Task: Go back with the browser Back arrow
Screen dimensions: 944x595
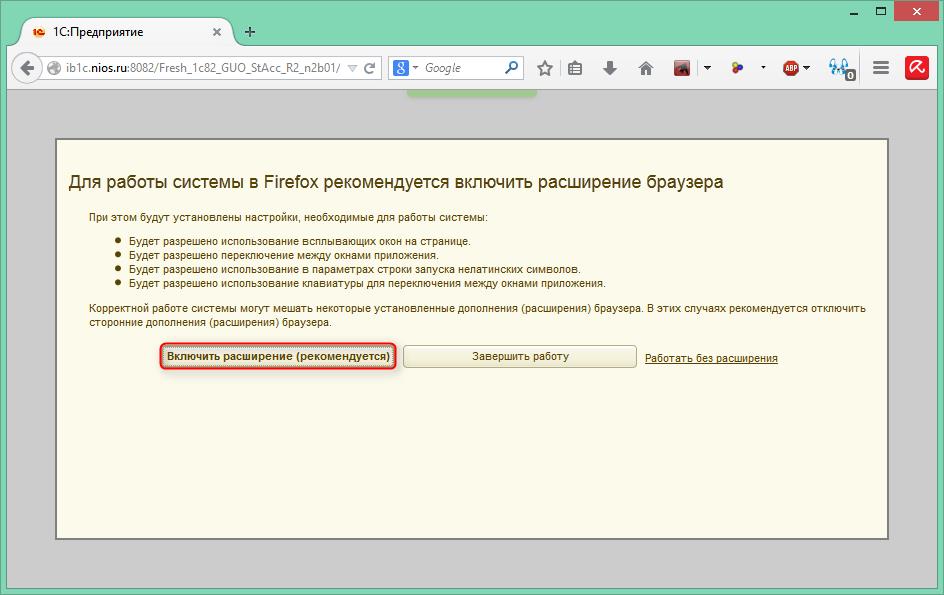Action: click(x=26, y=68)
